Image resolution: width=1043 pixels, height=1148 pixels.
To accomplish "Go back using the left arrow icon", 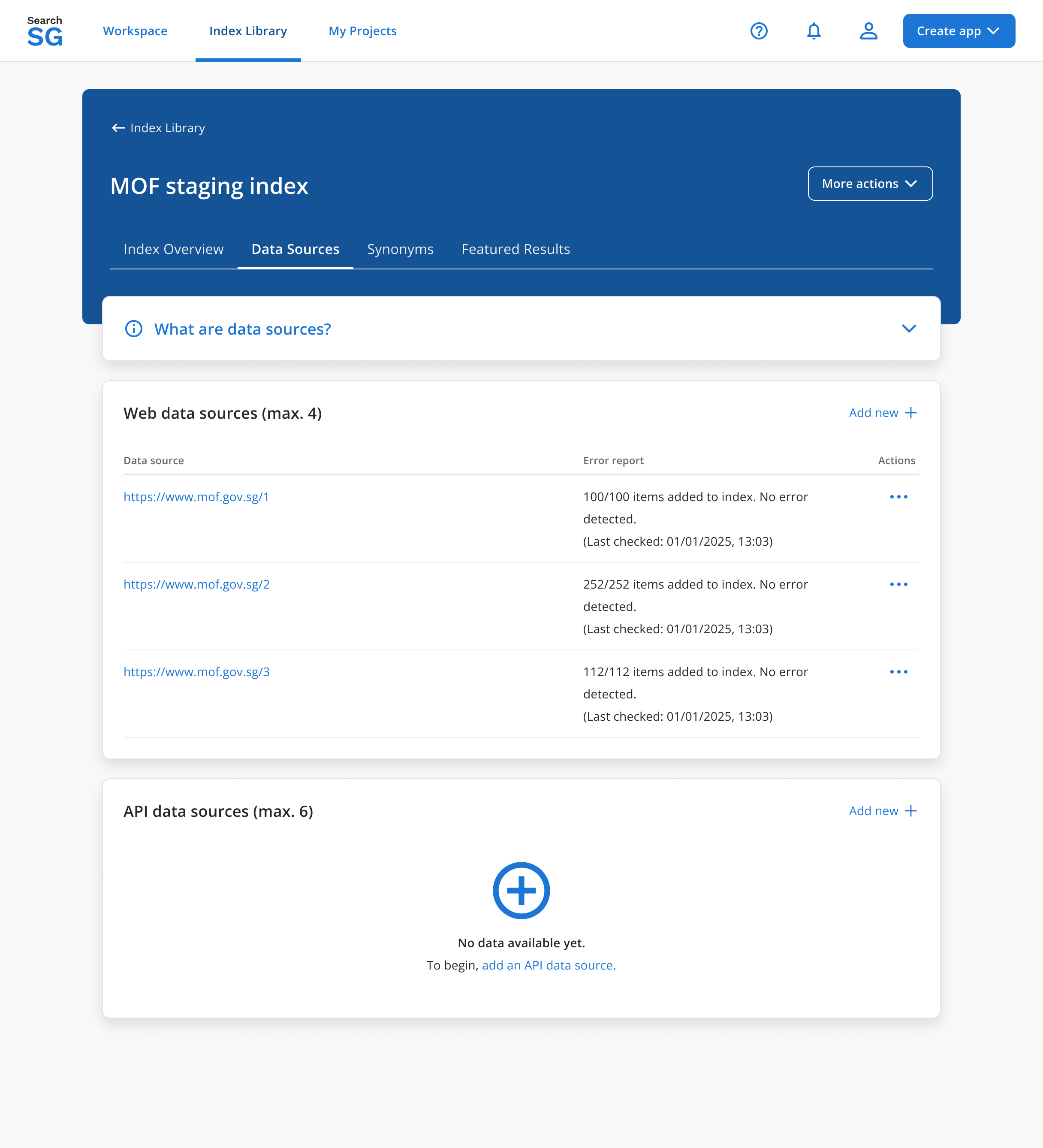I will [118, 127].
